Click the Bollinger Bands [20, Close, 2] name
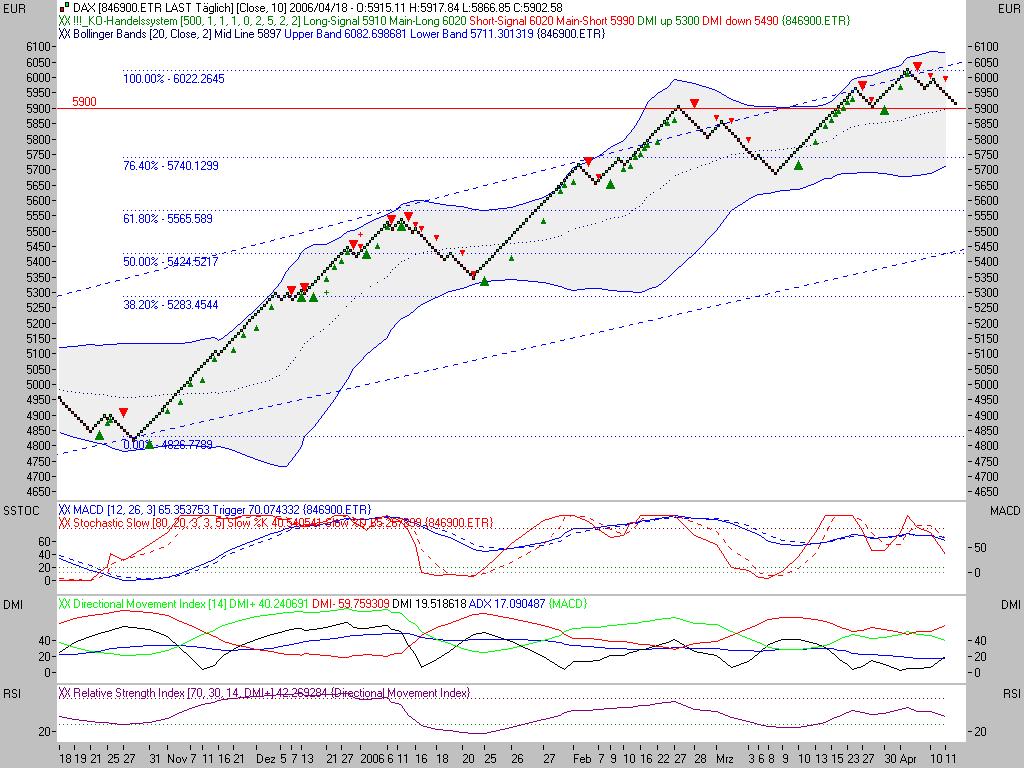The width and height of the screenshot is (1024, 768). pyautogui.click(x=142, y=33)
